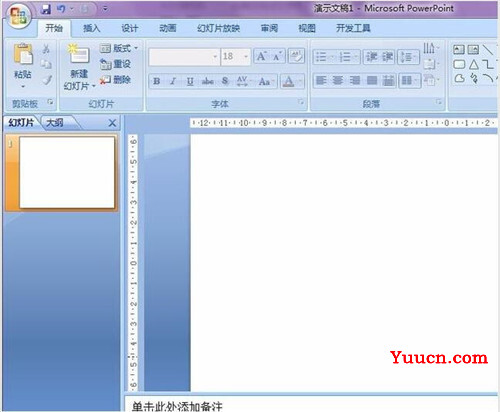Image resolution: width=500 pixels, height=412 pixels.
Task: Open the font size 18 dropdown
Action: [246, 57]
